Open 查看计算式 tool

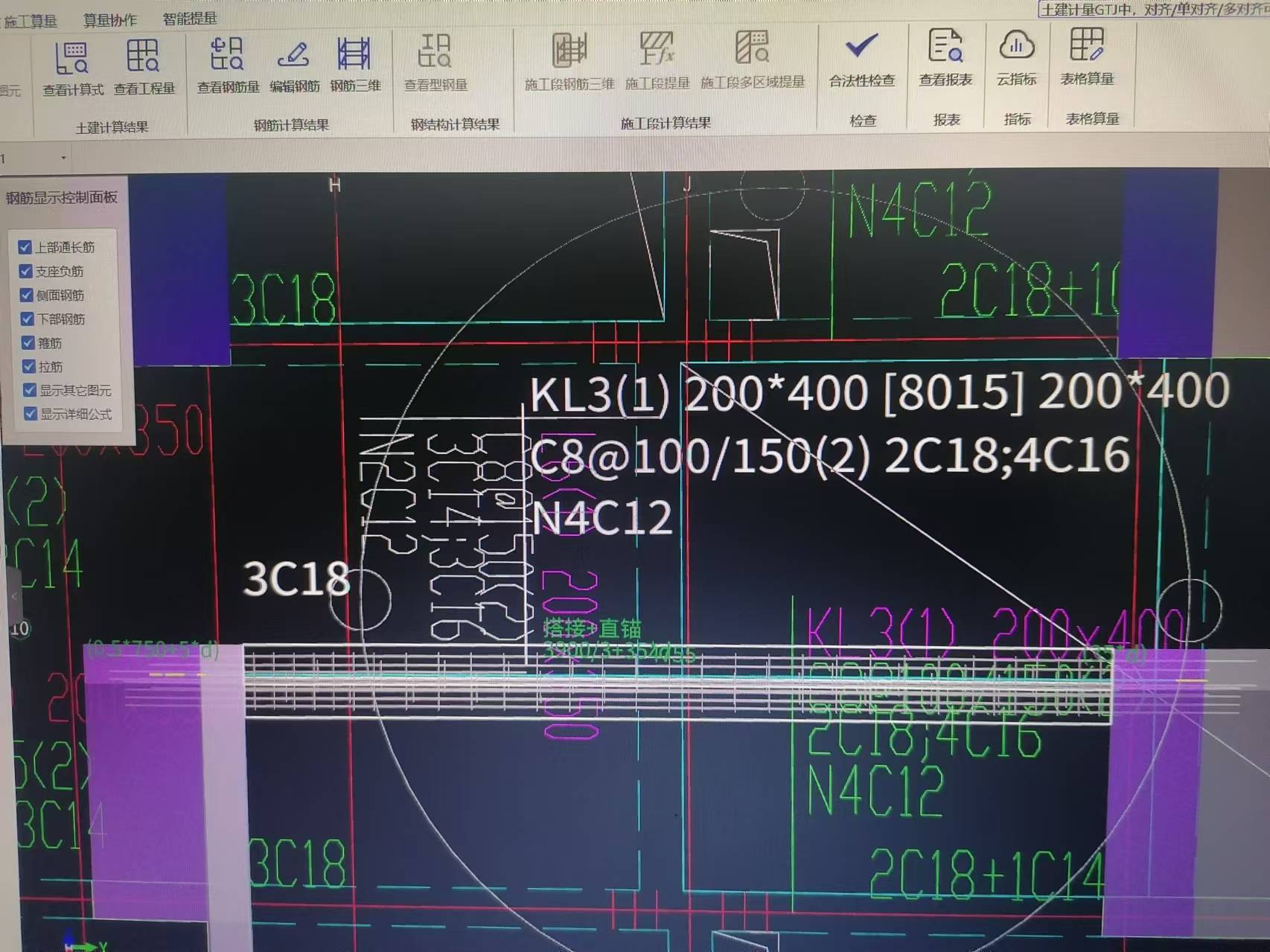tap(72, 68)
